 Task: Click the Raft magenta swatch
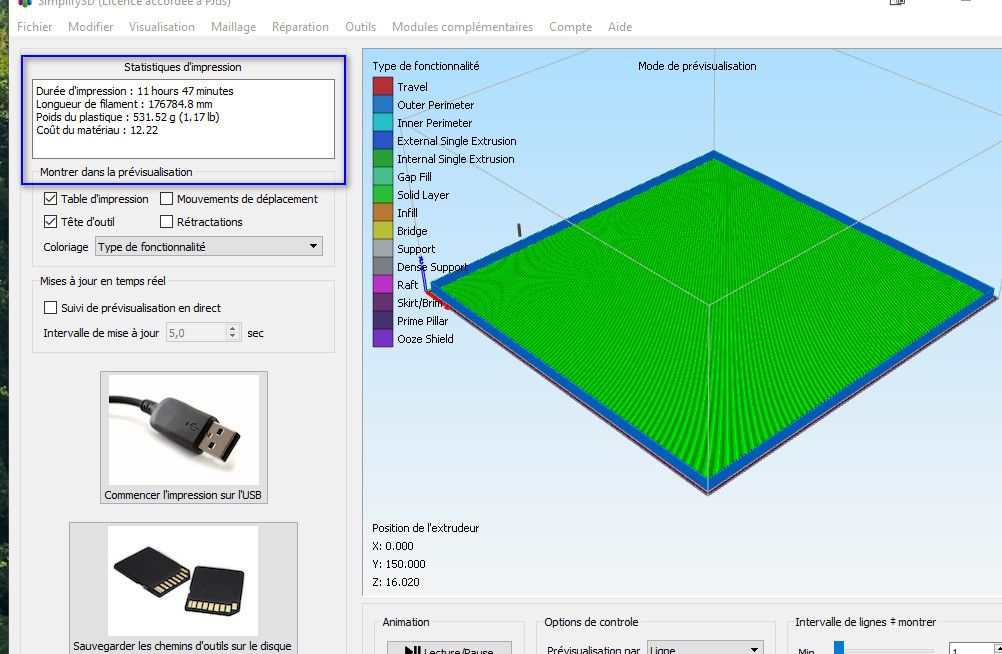pos(383,284)
